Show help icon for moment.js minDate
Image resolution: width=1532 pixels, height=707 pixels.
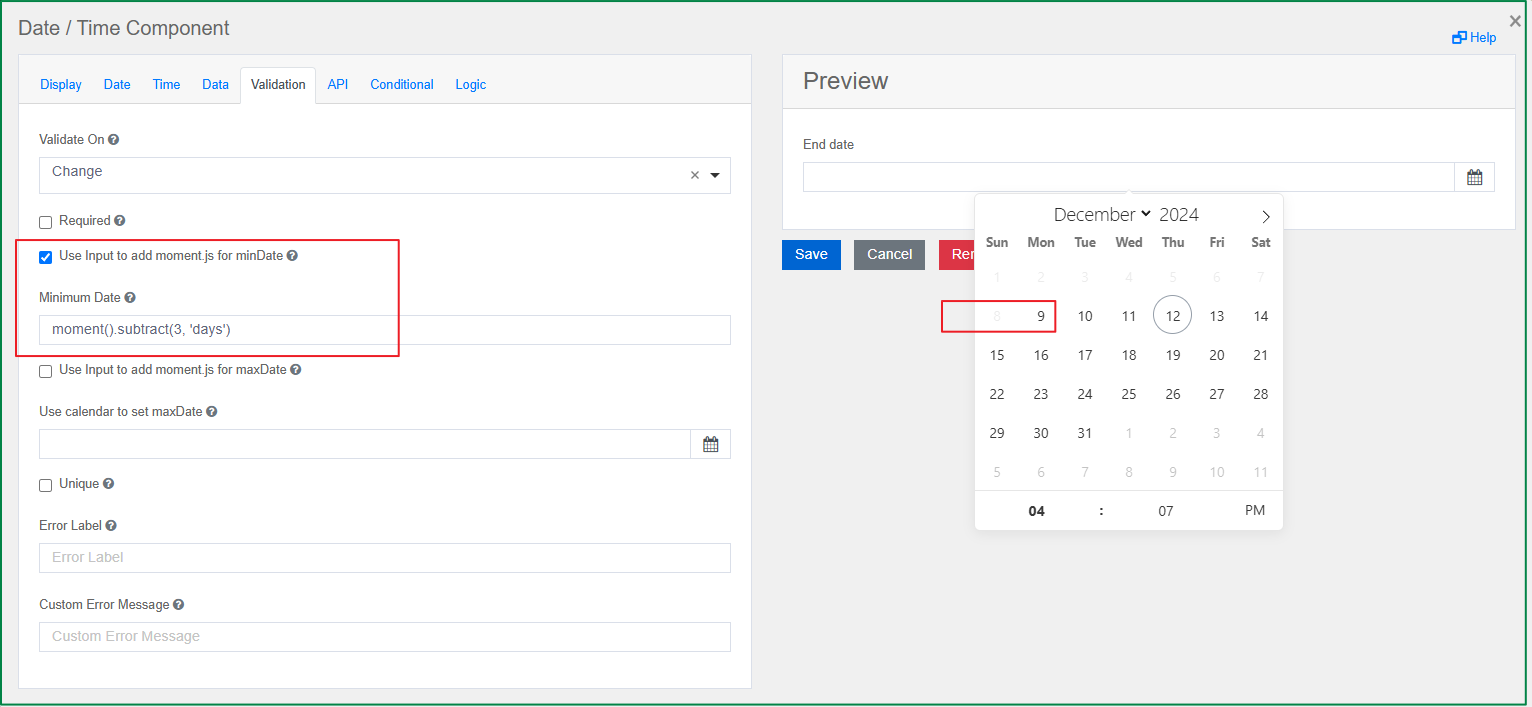tap(292, 256)
